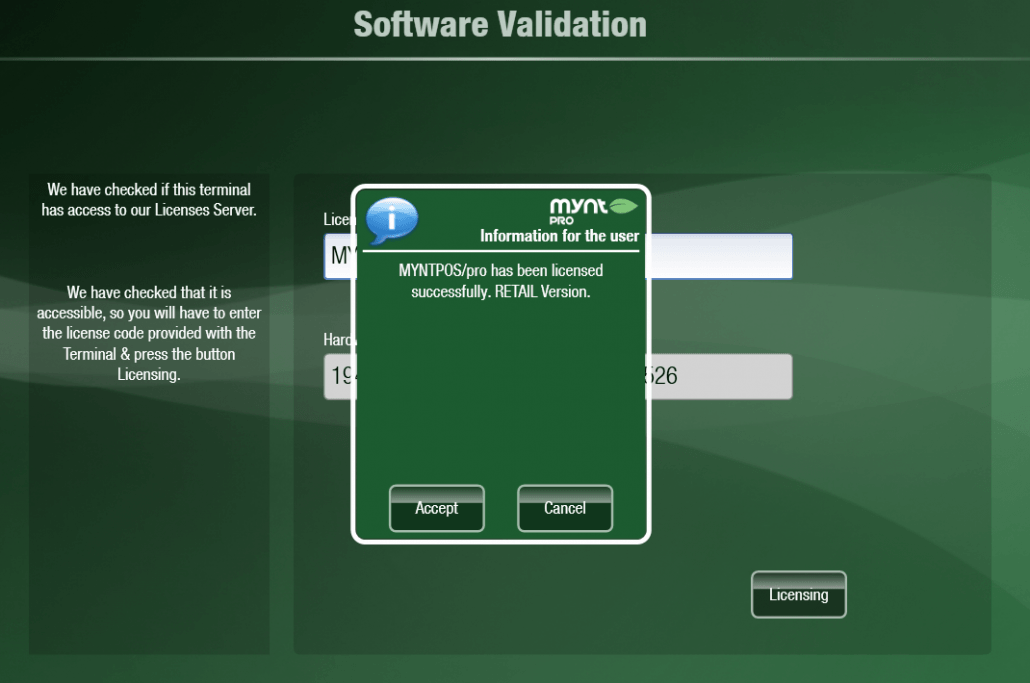Click the Software Validation title

(499, 24)
